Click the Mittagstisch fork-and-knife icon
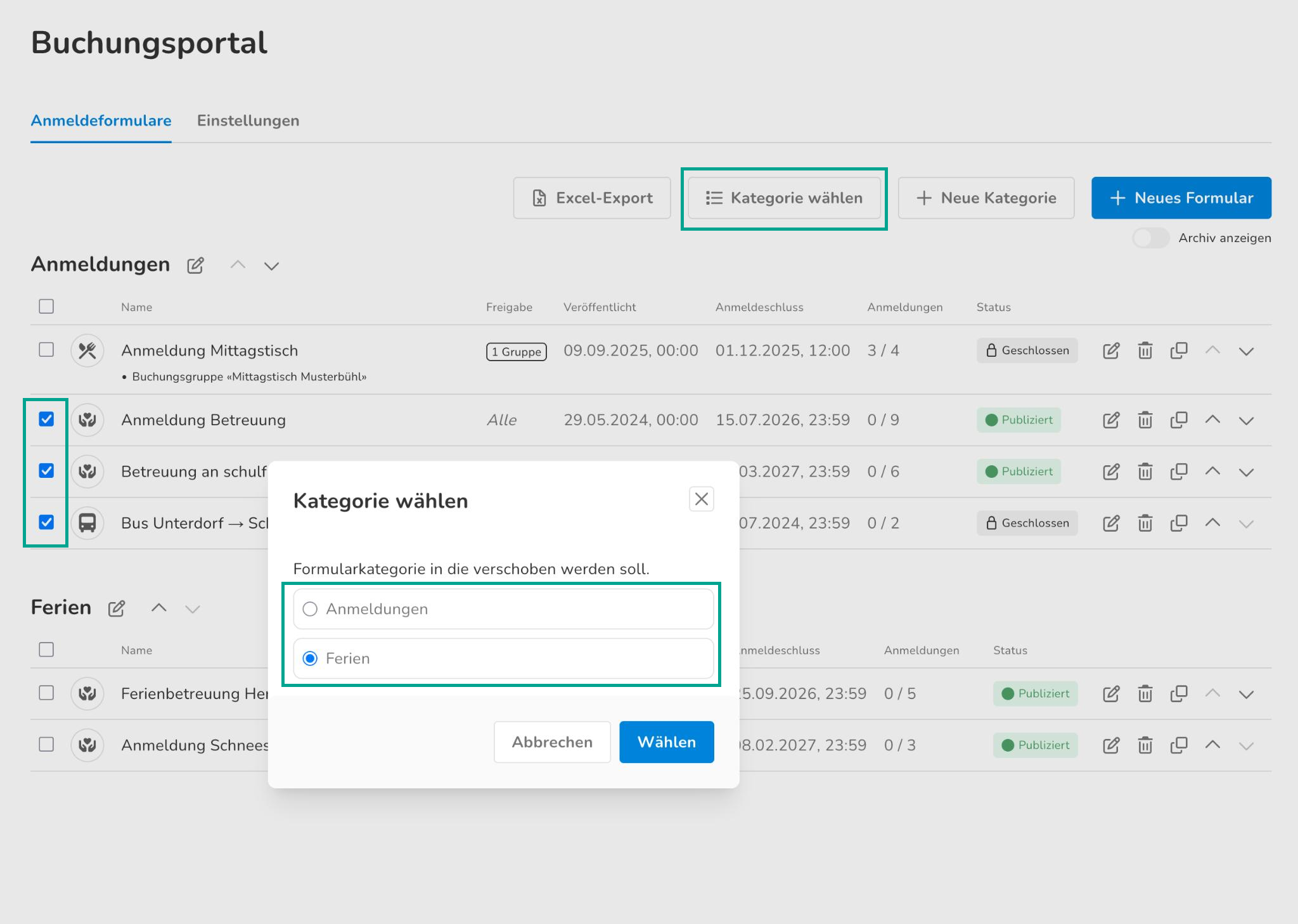The height and width of the screenshot is (924, 1298). [x=87, y=350]
